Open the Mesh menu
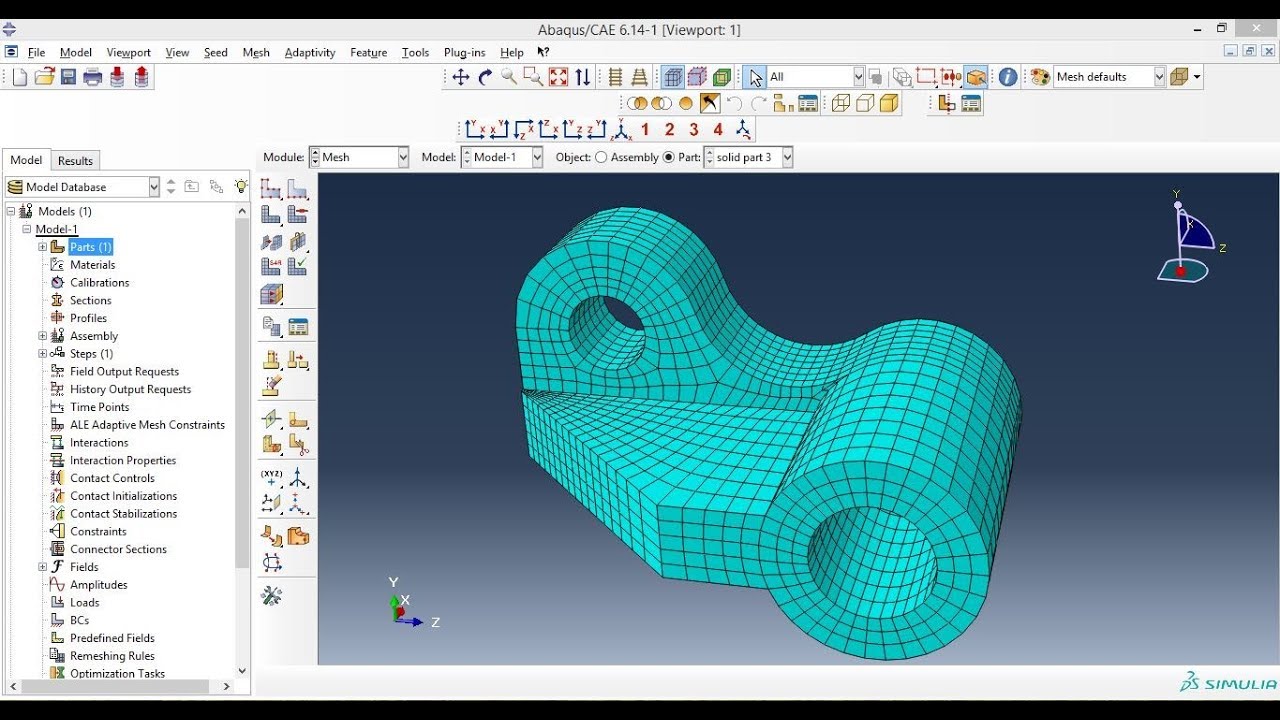The height and width of the screenshot is (720, 1280). (x=256, y=53)
